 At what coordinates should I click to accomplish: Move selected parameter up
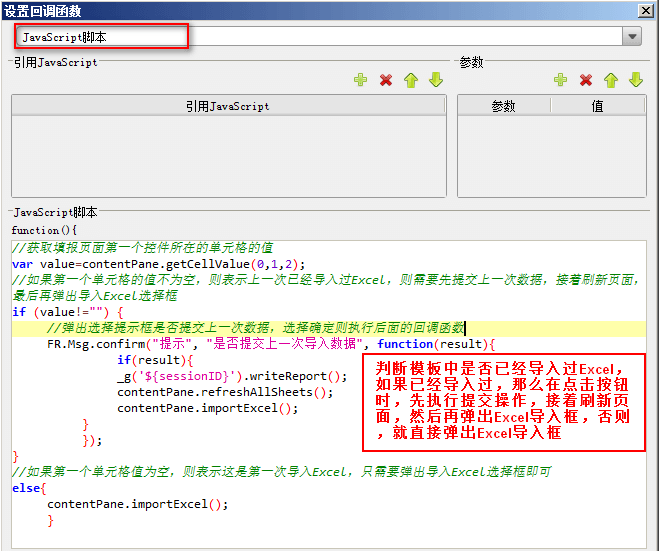click(611, 79)
